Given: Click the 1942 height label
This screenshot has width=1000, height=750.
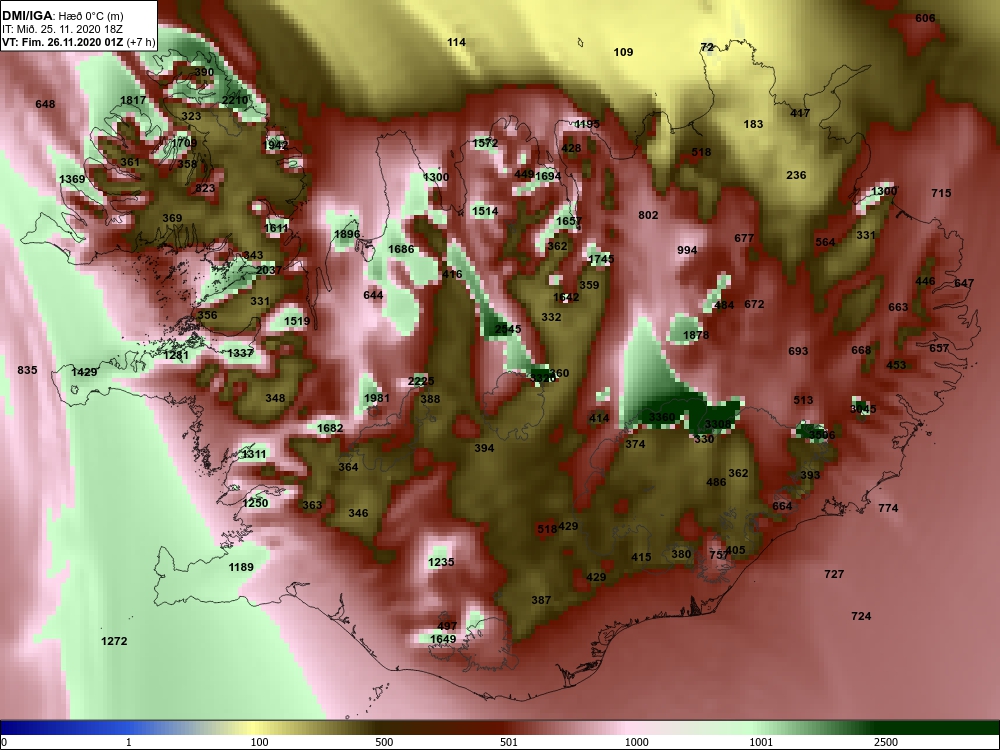Looking at the screenshot, I should (276, 145).
